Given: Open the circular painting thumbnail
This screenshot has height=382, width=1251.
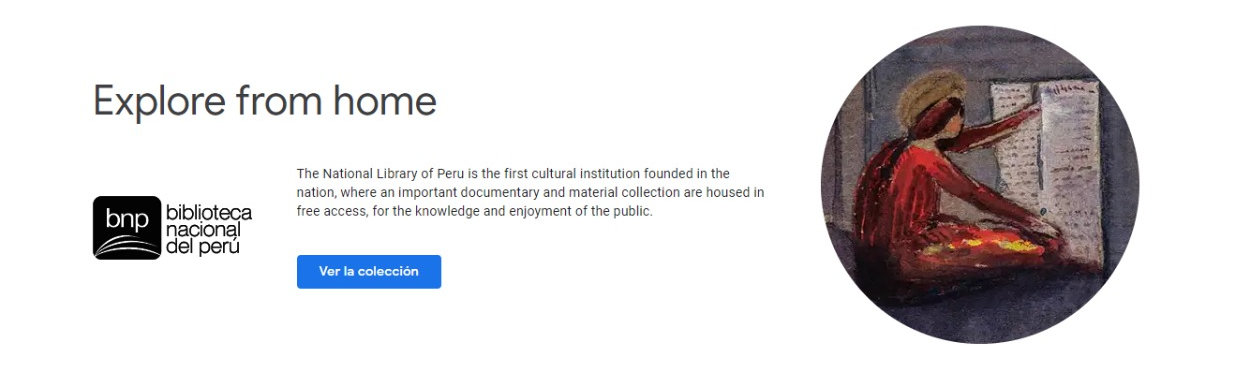Looking at the screenshot, I should coord(979,185).
